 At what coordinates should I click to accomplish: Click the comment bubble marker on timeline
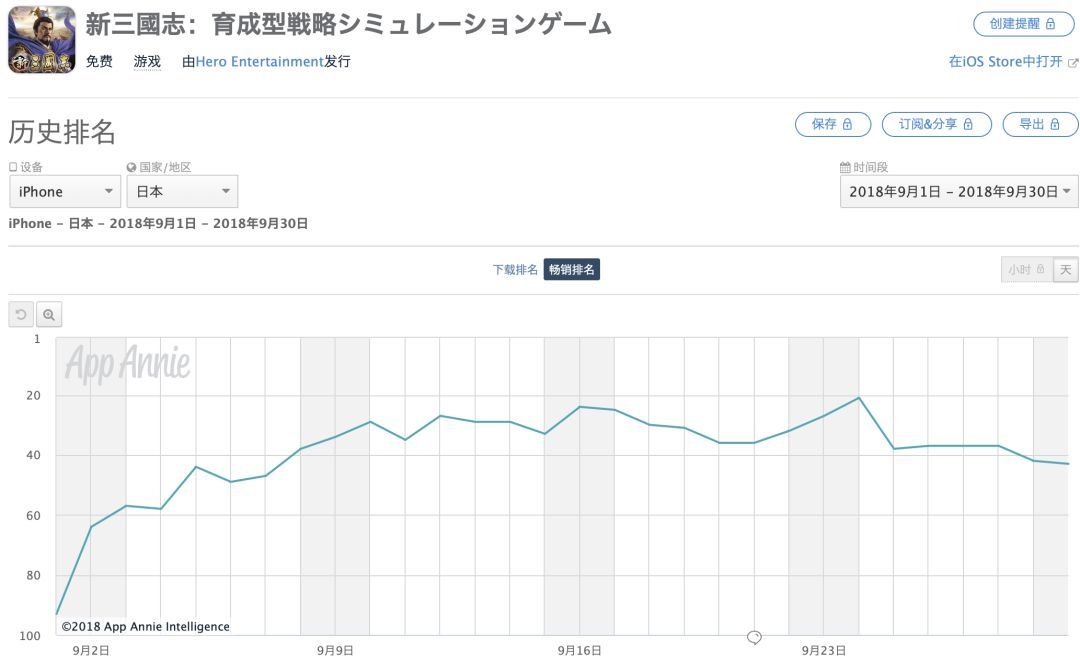(x=755, y=637)
